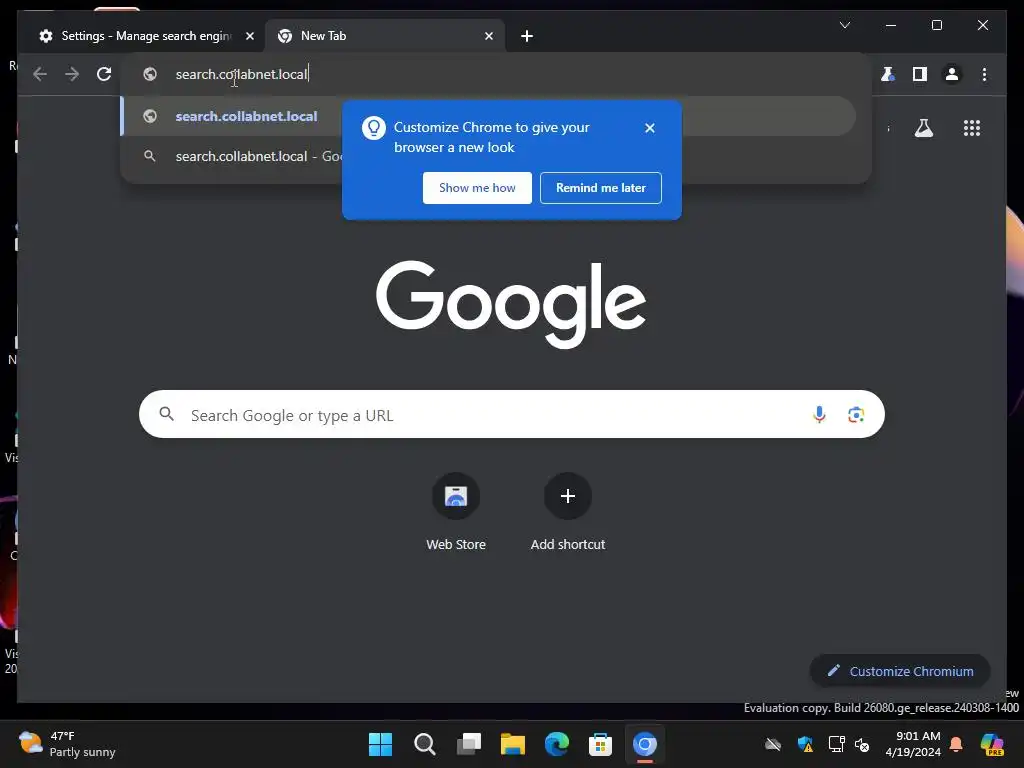
Task: Click the Chromium taskbar icon
Action: pyautogui.click(x=645, y=744)
